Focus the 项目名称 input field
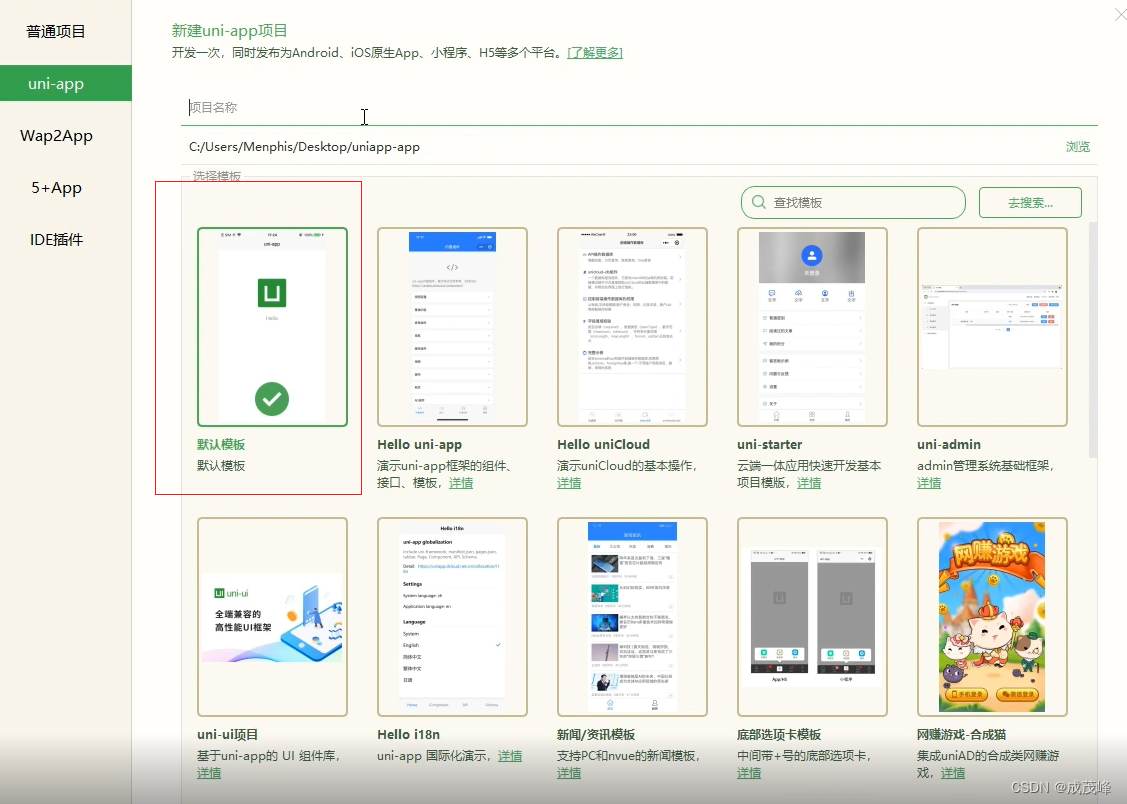 (x=639, y=108)
